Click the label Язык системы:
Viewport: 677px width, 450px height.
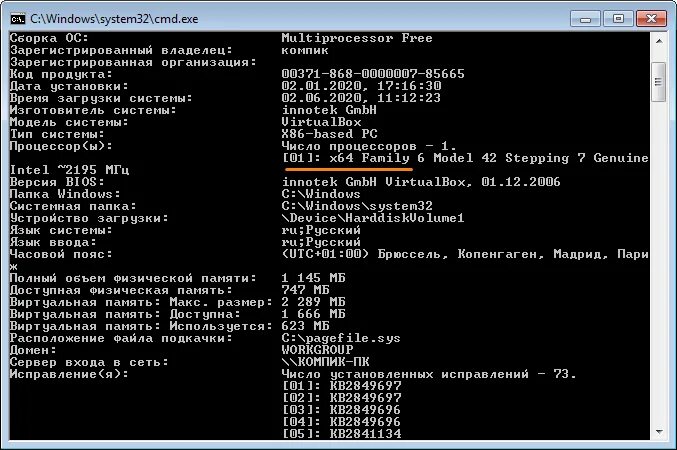[61, 230]
